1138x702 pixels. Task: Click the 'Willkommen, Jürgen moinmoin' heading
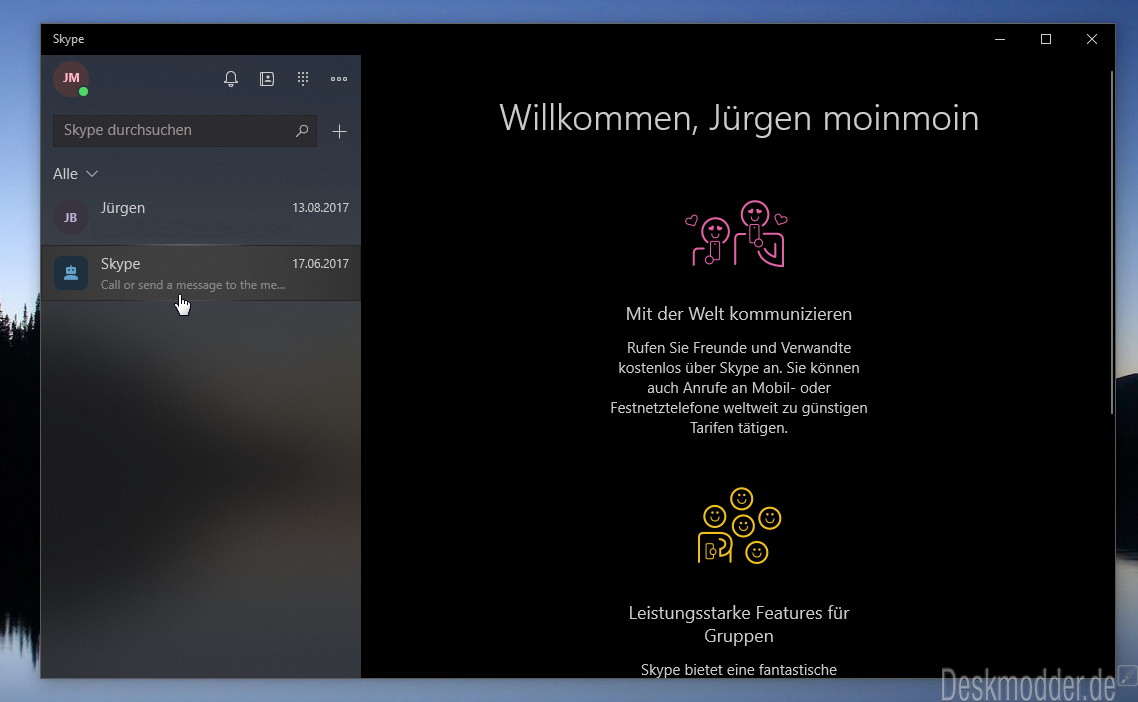pyautogui.click(x=739, y=118)
